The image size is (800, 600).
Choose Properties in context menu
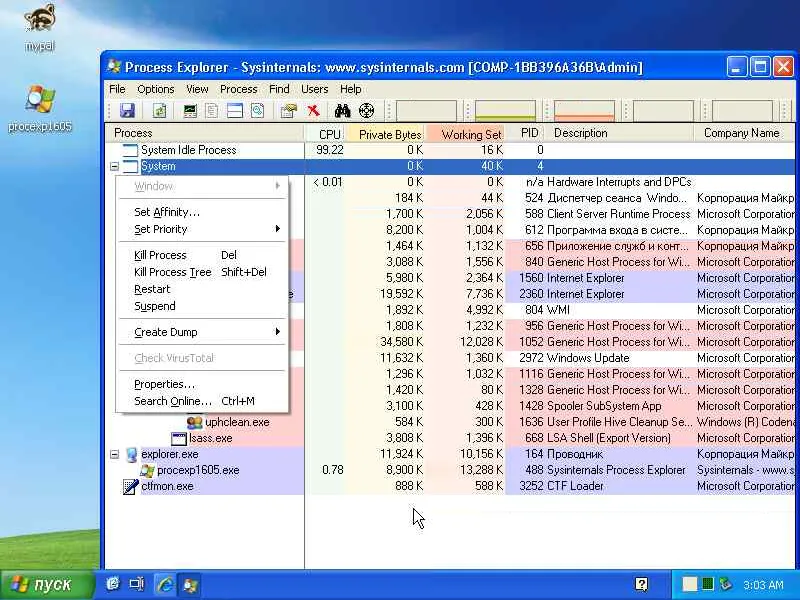[x=202, y=384]
